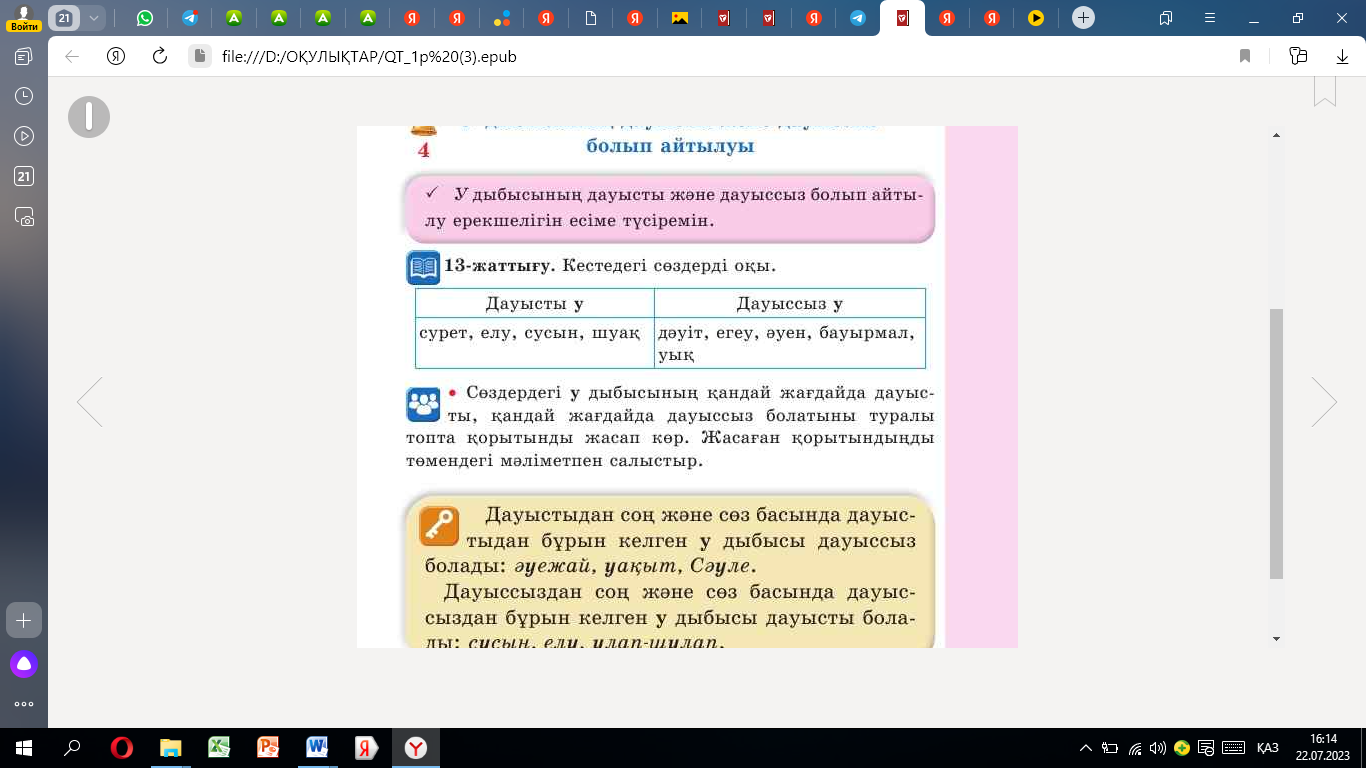Viewport: 1366px width, 768px height.
Task: Click the table header Дауысты у
Action: tap(535, 303)
